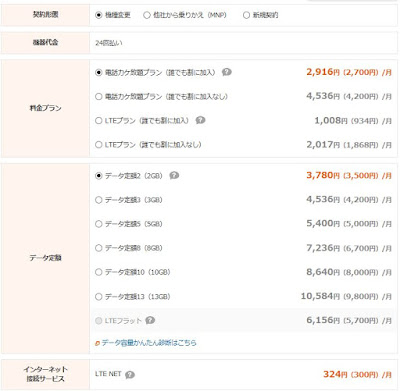Click the データ定額 row header
Viewport: 400px width, 391px height.
coord(45,258)
